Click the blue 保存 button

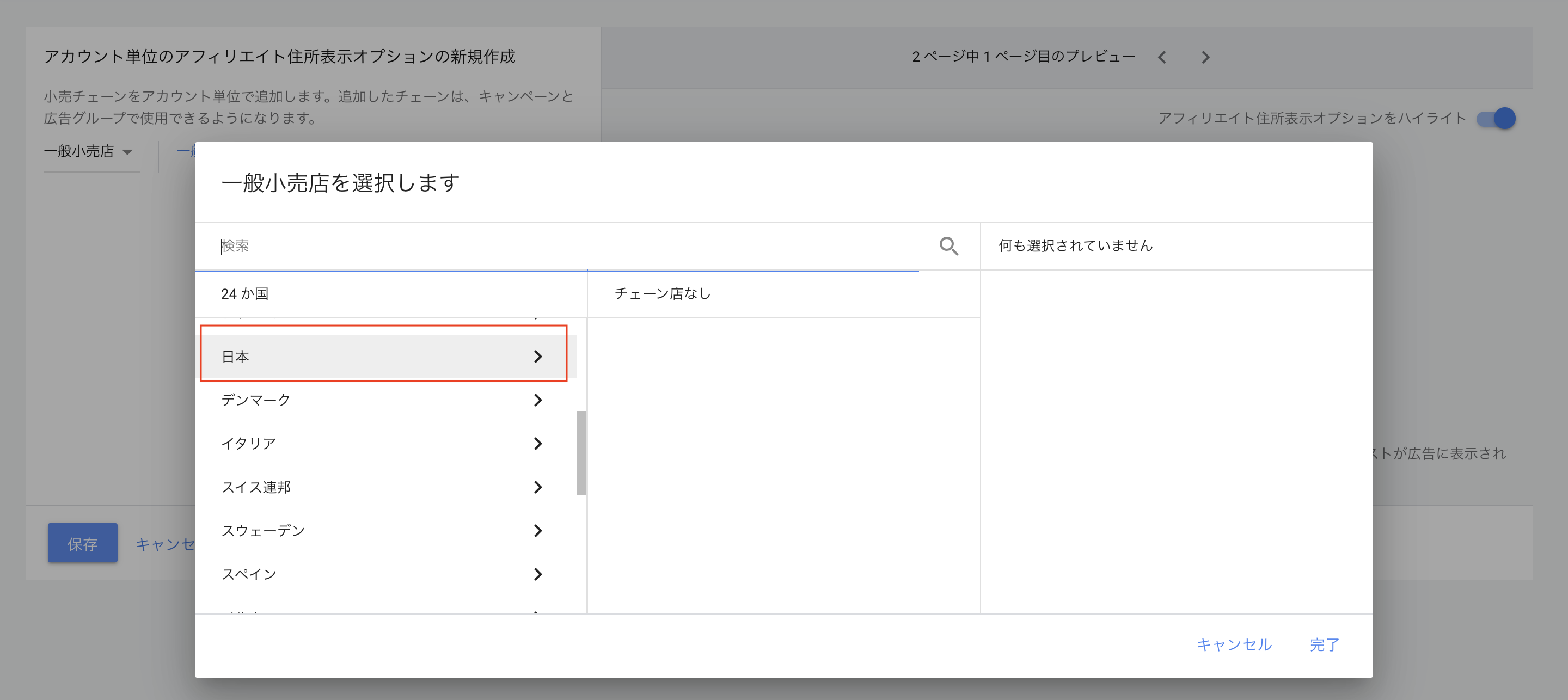(x=82, y=544)
